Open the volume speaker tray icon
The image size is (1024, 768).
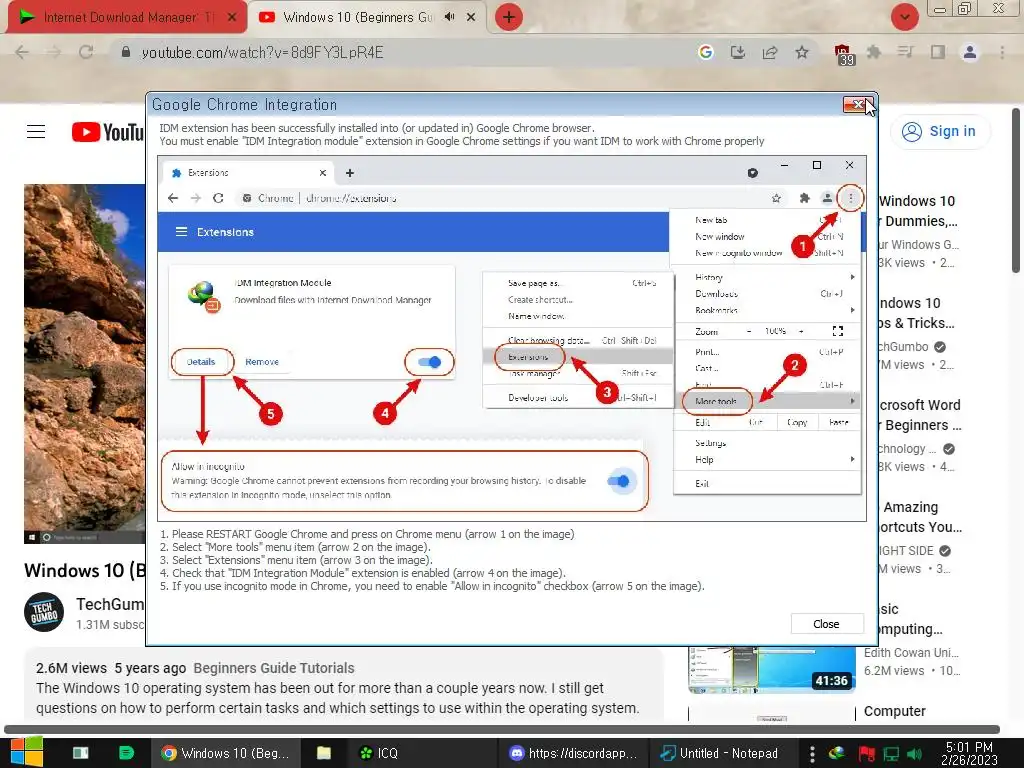(x=915, y=754)
